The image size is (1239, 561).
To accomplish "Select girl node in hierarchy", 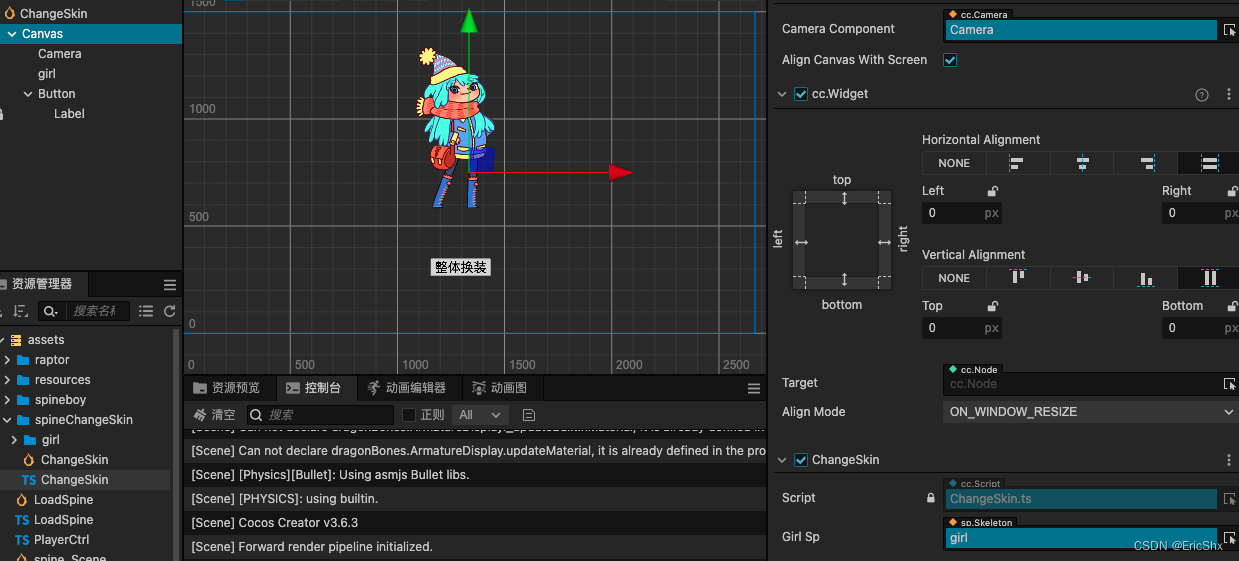I will pyautogui.click(x=47, y=74).
